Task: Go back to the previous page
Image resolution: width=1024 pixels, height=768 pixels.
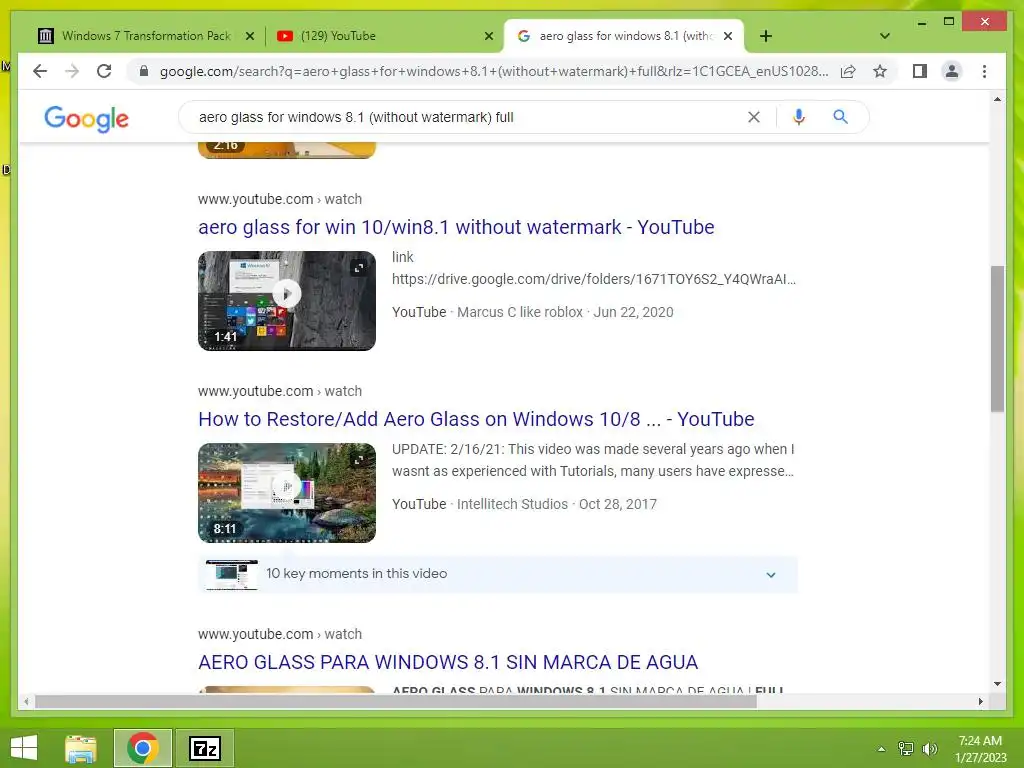Action: (x=40, y=71)
